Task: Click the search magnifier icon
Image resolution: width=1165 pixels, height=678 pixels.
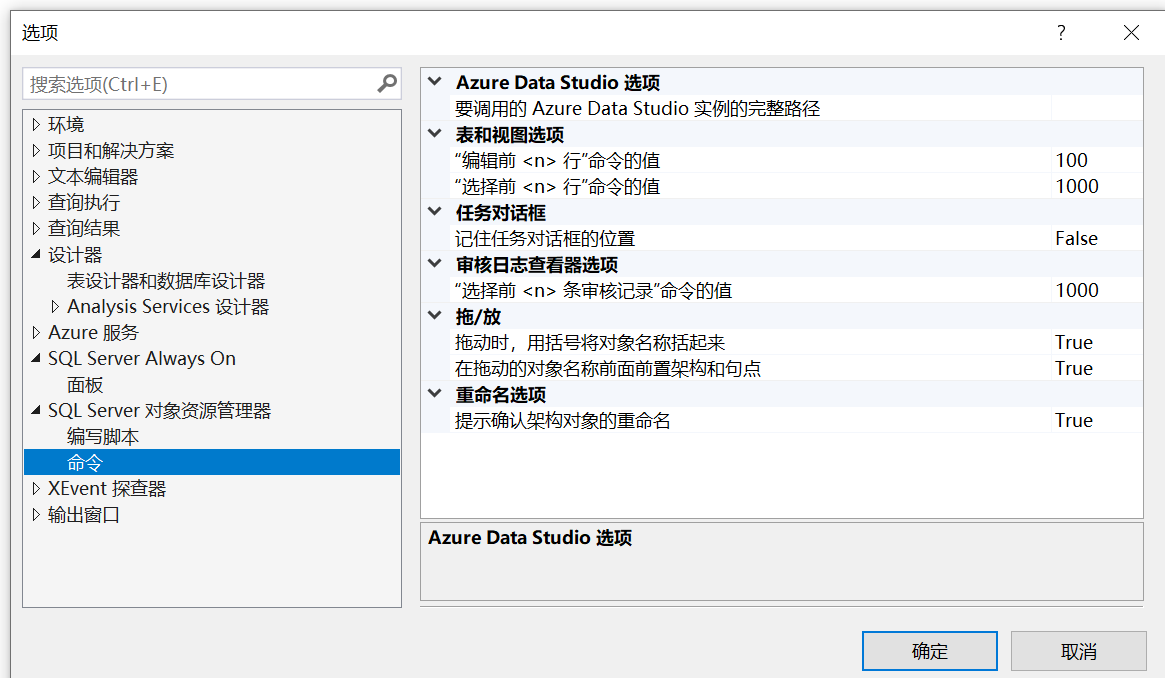Action: pos(387,84)
